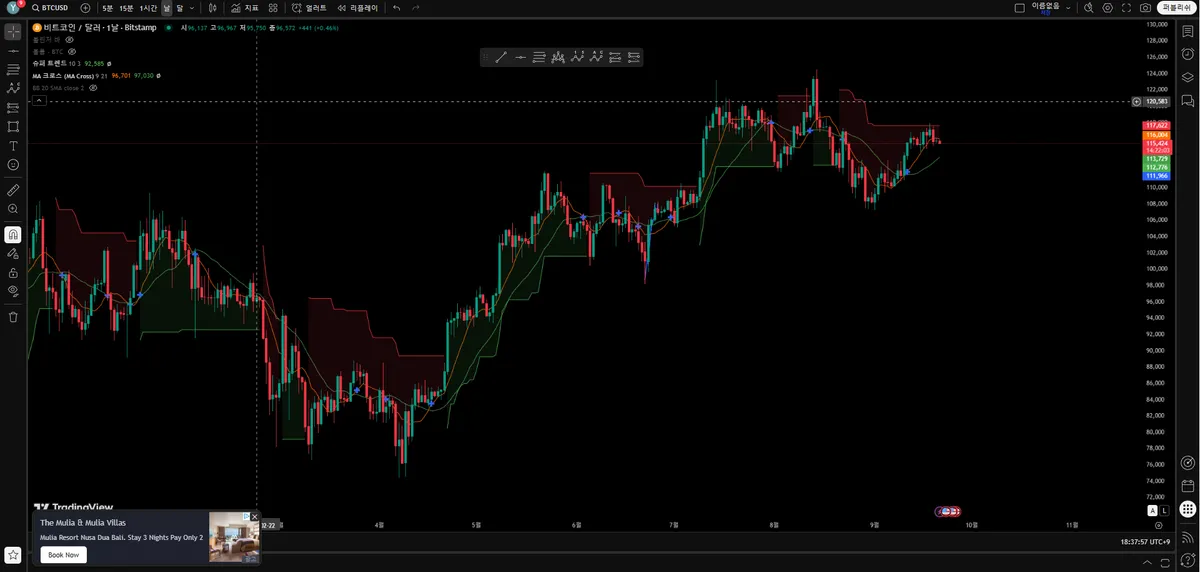Toggle visibility of the 볼린저 밴드 indicator
Viewport: 1200px width, 572px height.
pyautogui.click(x=70, y=39)
